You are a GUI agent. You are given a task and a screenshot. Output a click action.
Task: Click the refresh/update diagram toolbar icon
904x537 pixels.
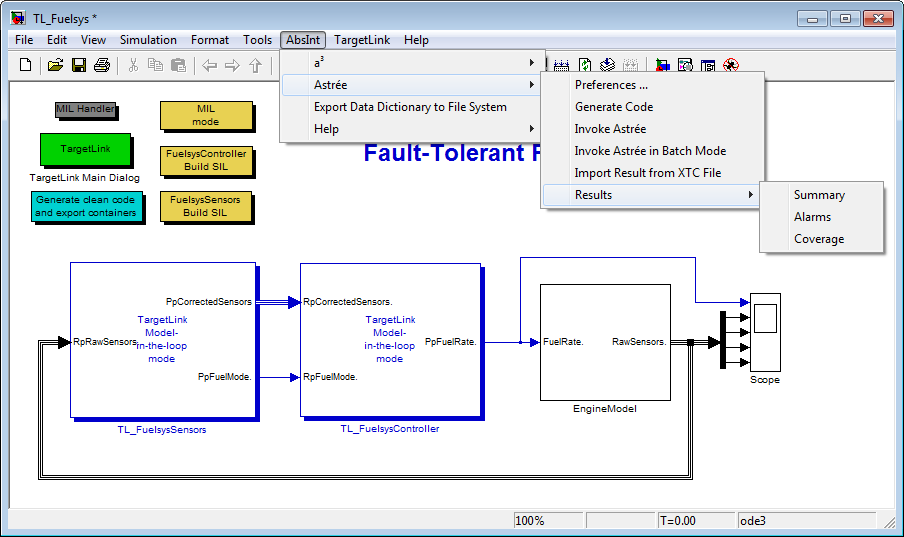[x=585, y=65]
